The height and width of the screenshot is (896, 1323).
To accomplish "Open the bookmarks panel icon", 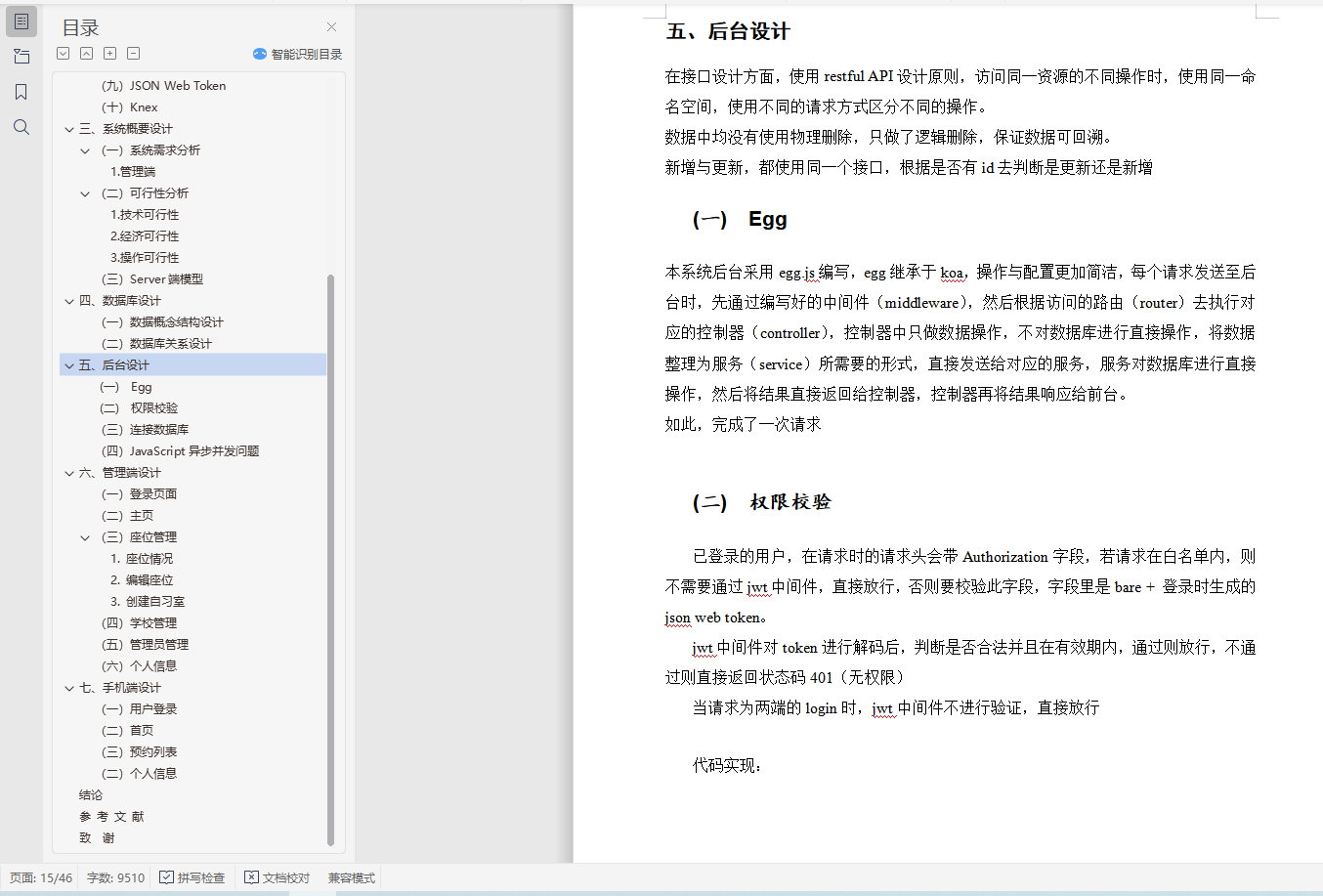I will click(21, 92).
